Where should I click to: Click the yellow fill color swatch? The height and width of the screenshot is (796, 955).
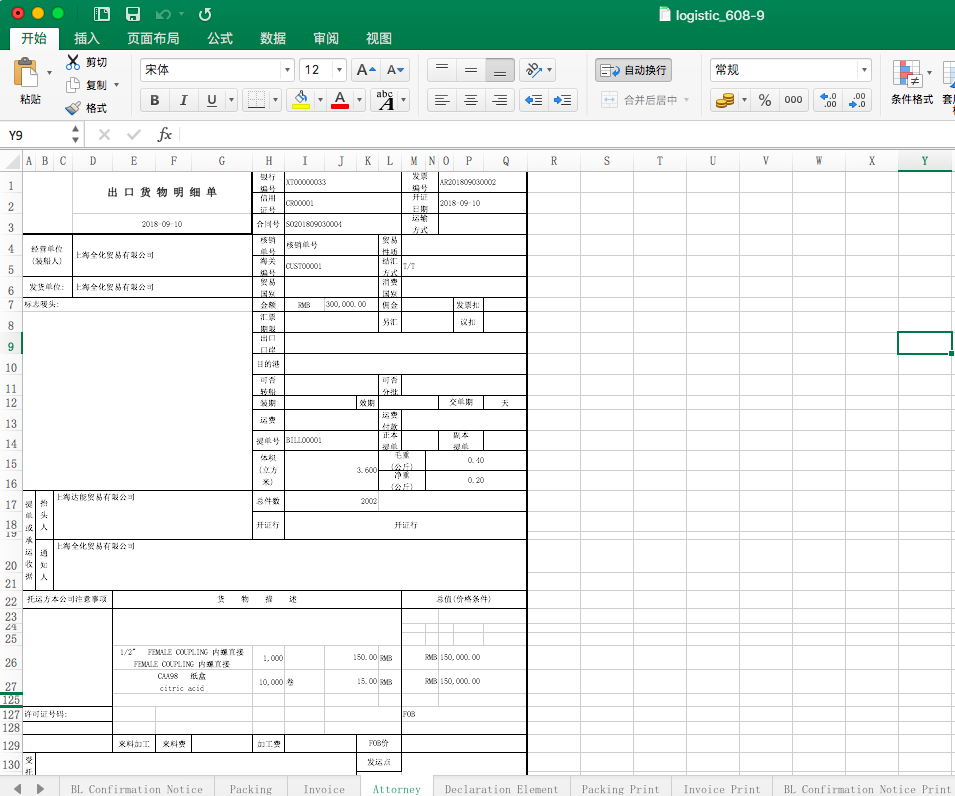point(300,100)
